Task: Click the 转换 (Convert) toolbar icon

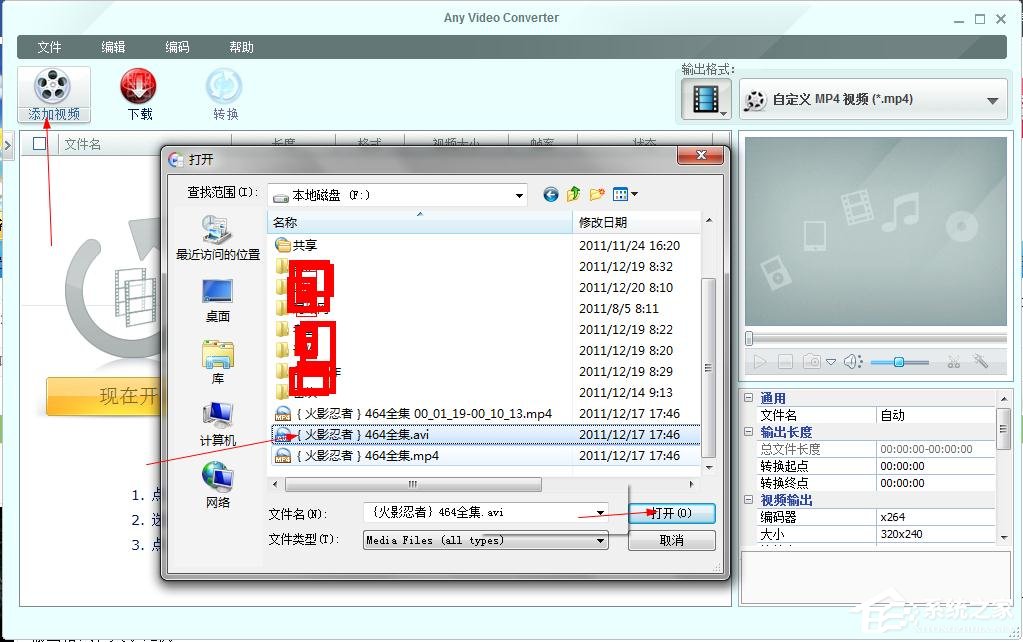Action: [x=222, y=93]
